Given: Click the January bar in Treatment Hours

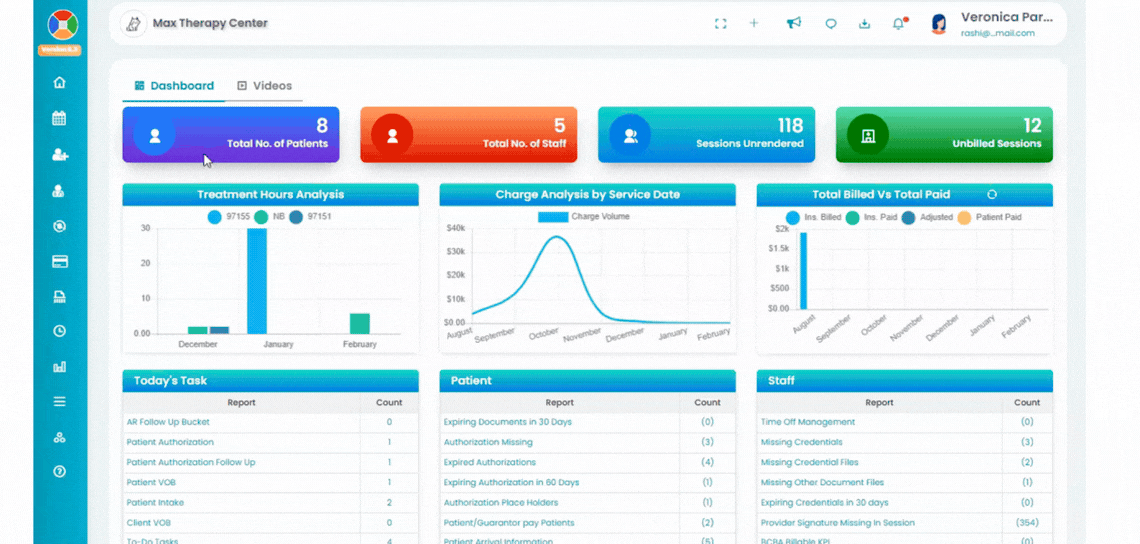Looking at the screenshot, I should point(257,281).
